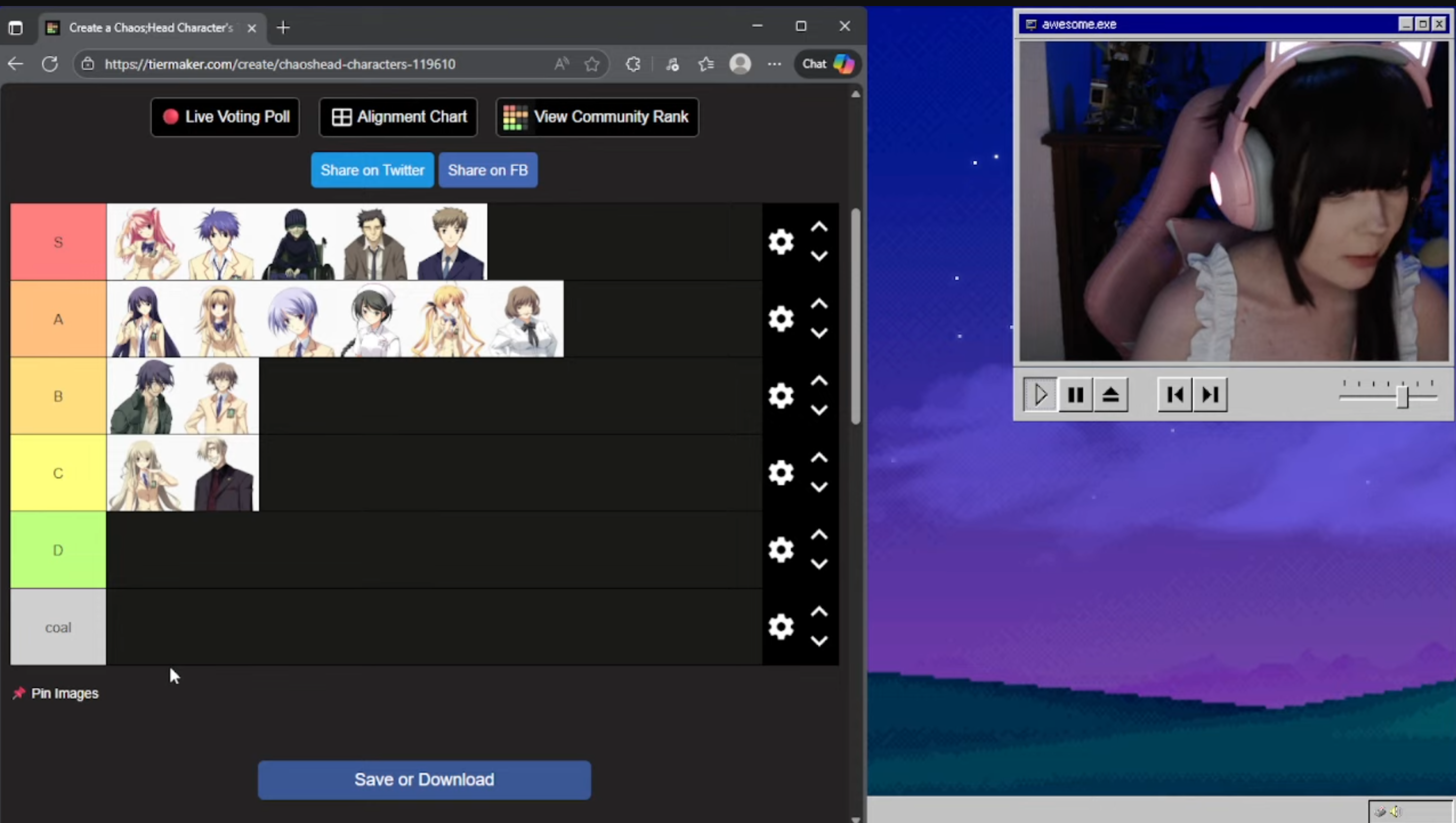Open settings gear for S tier row
1456x823 pixels.
tap(781, 242)
